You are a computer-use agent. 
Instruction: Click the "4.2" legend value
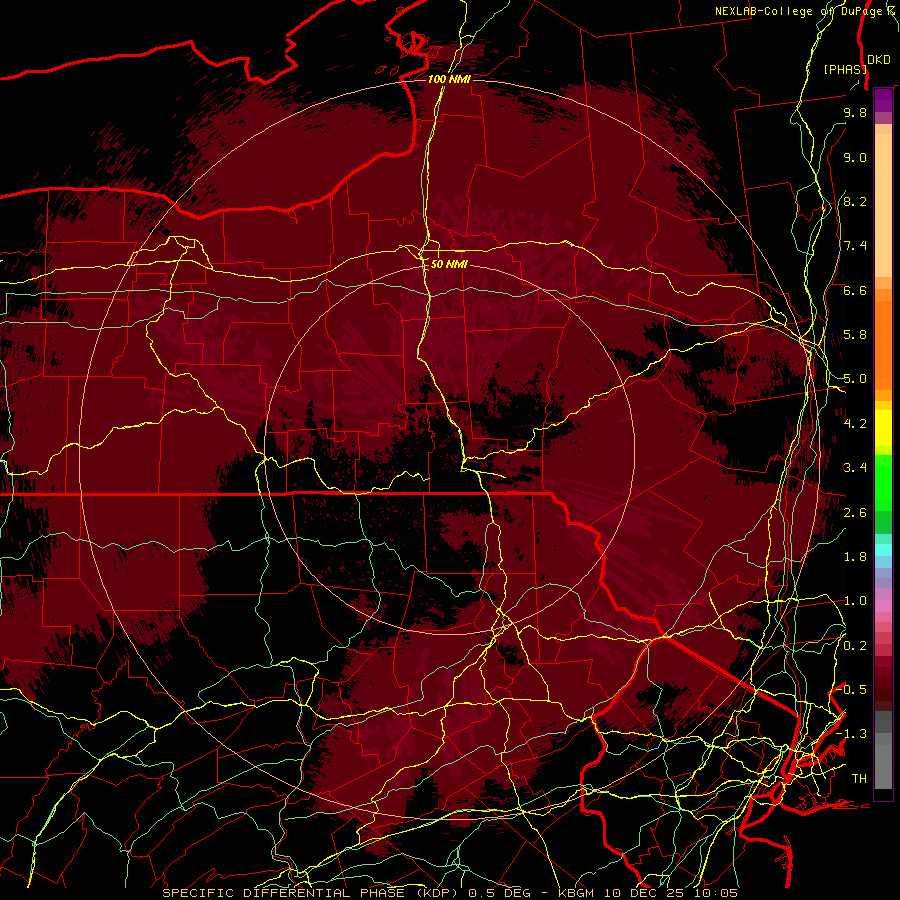(x=855, y=424)
